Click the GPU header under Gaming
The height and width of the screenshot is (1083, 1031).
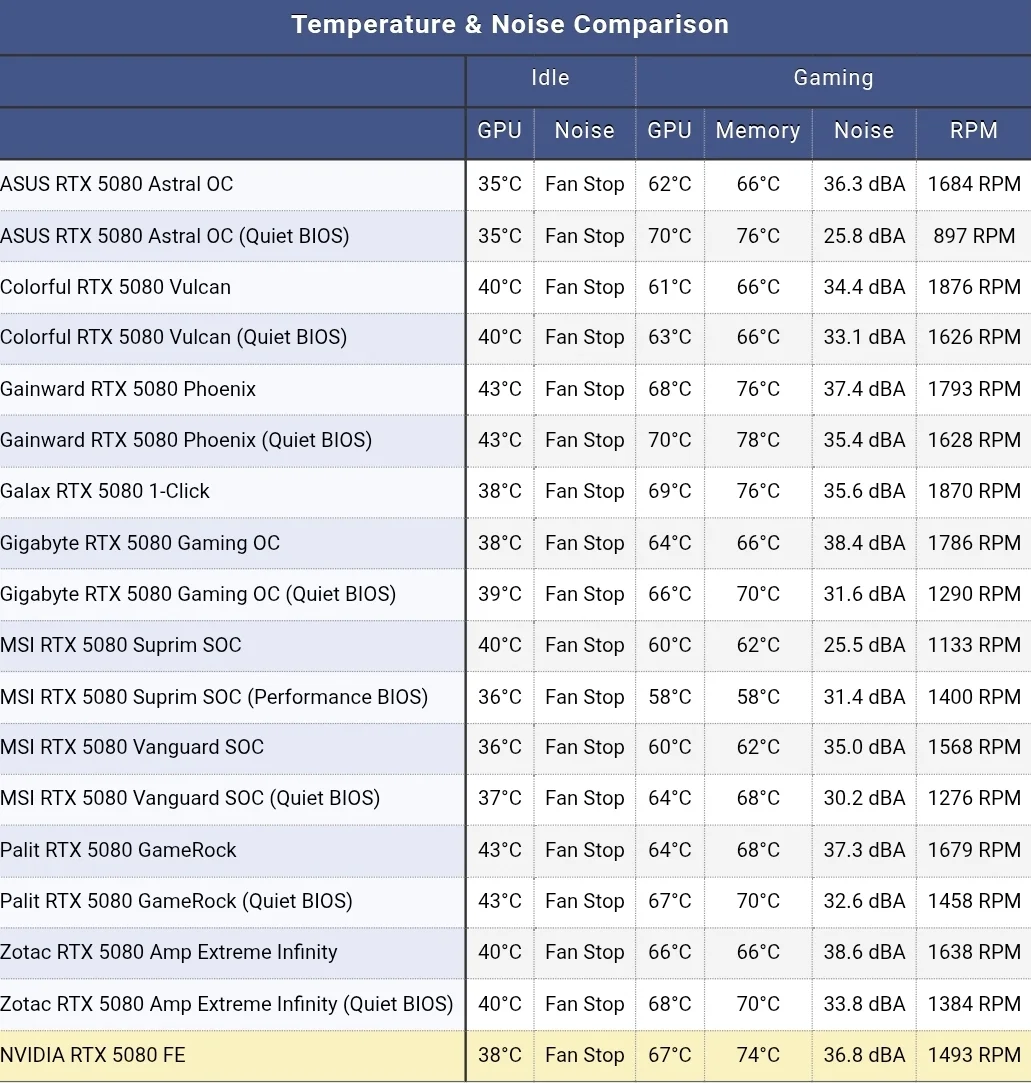tap(669, 131)
